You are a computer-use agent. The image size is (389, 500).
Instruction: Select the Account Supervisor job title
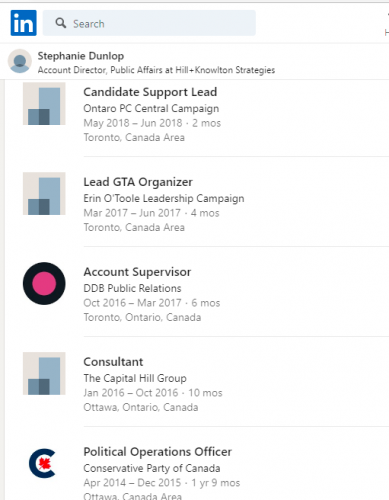(x=137, y=272)
